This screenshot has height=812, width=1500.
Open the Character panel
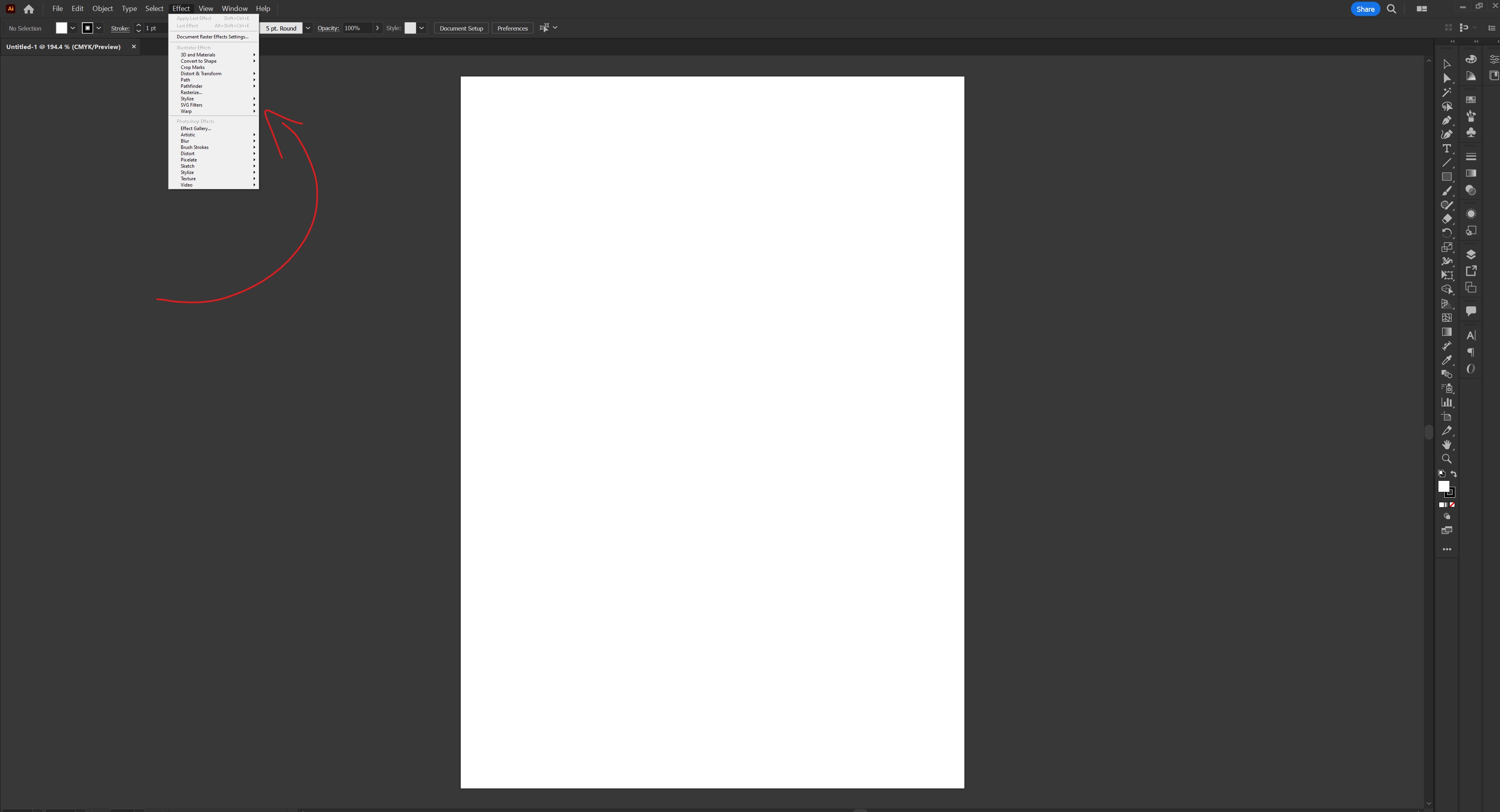coord(1470,335)
